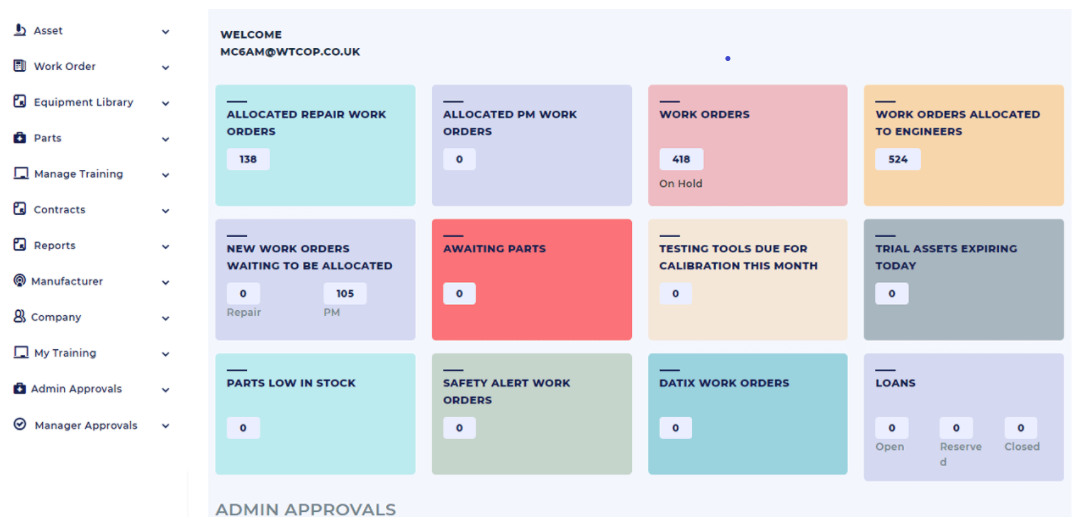Click the Work Order icon in sidebar
This screenshot has width=1090, height=532.
pyautogui.click(x=20, y=66)
